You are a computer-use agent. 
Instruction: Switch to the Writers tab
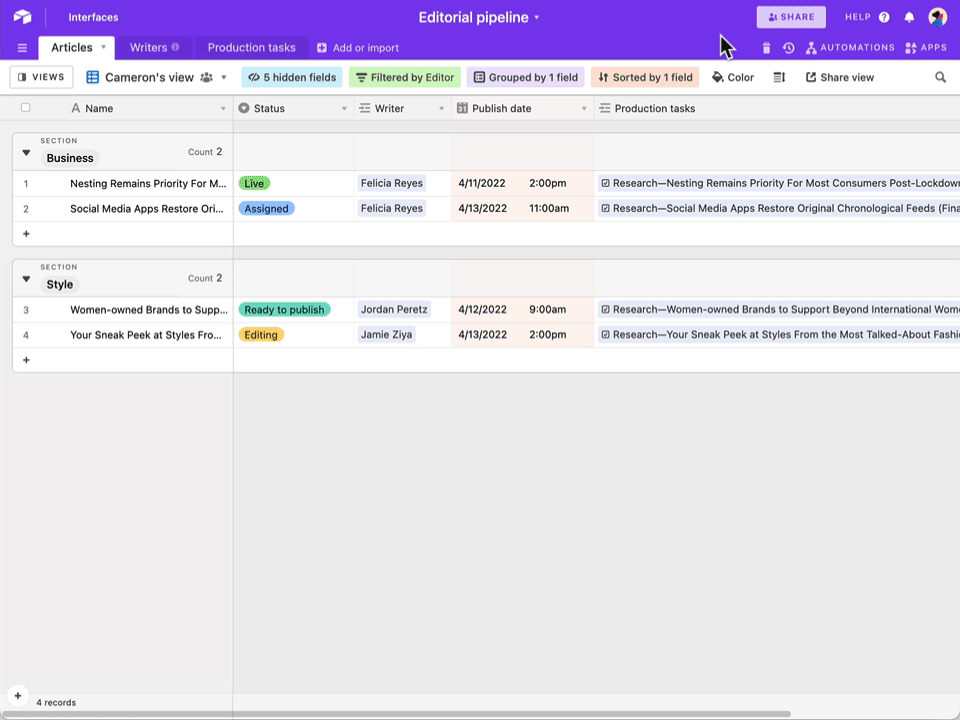(149, 46)
